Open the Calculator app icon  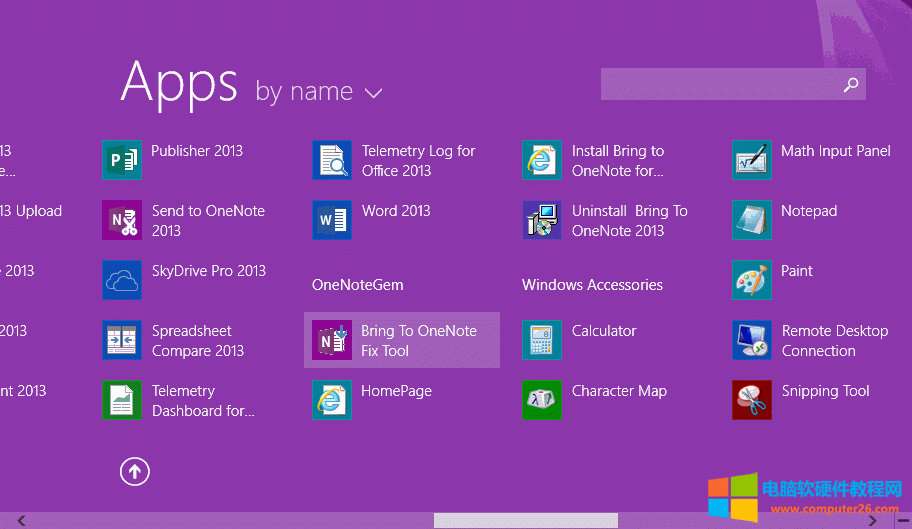pos(542,340)
